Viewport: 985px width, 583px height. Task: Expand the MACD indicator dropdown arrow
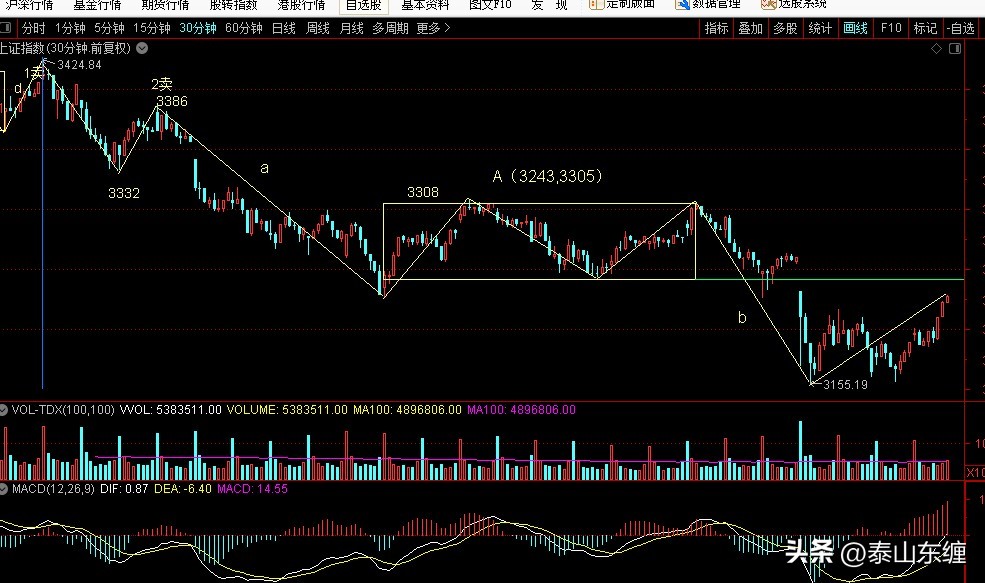click(x=4, y=489)
